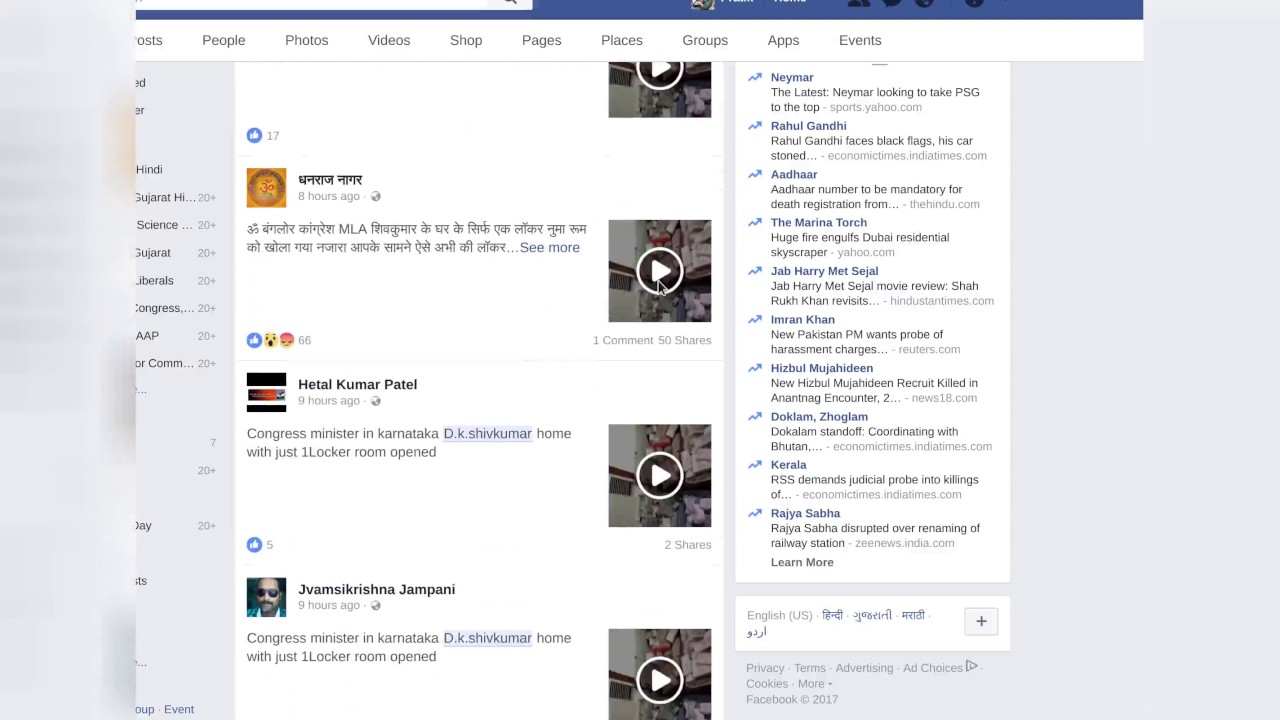This screenshot has width=1280, height=720.
Task: Open the Privacy footer link
Action: (x=765, y=668)
